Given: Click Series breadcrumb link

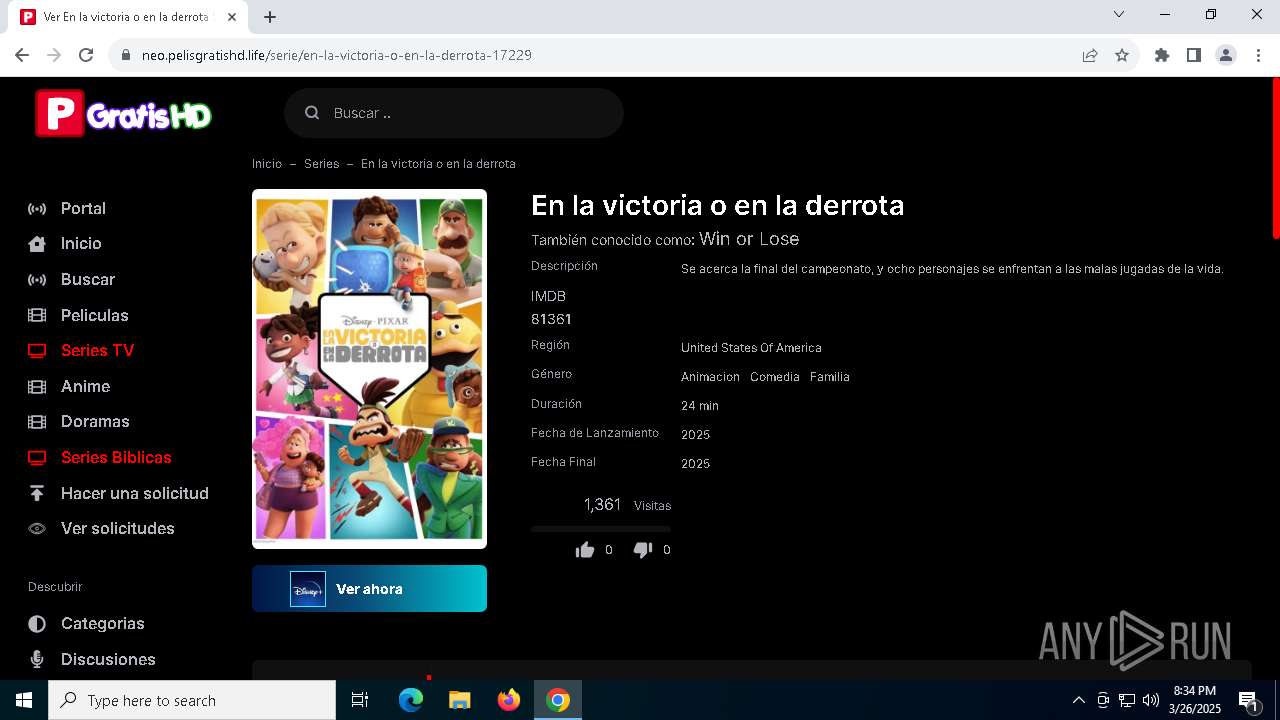Looking at the screenshot, I should click(322, 164).
